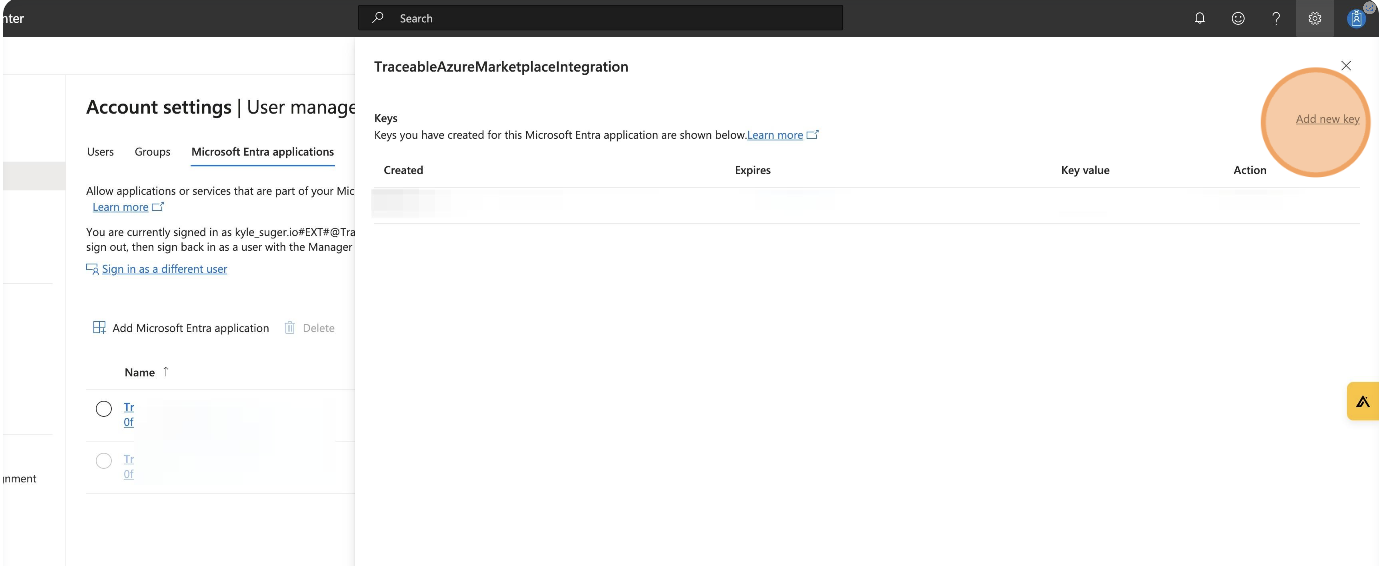Open Learn more link in Keys section
The width and height of the screenshot is (1380, 566).
click(x=775, y=135)
